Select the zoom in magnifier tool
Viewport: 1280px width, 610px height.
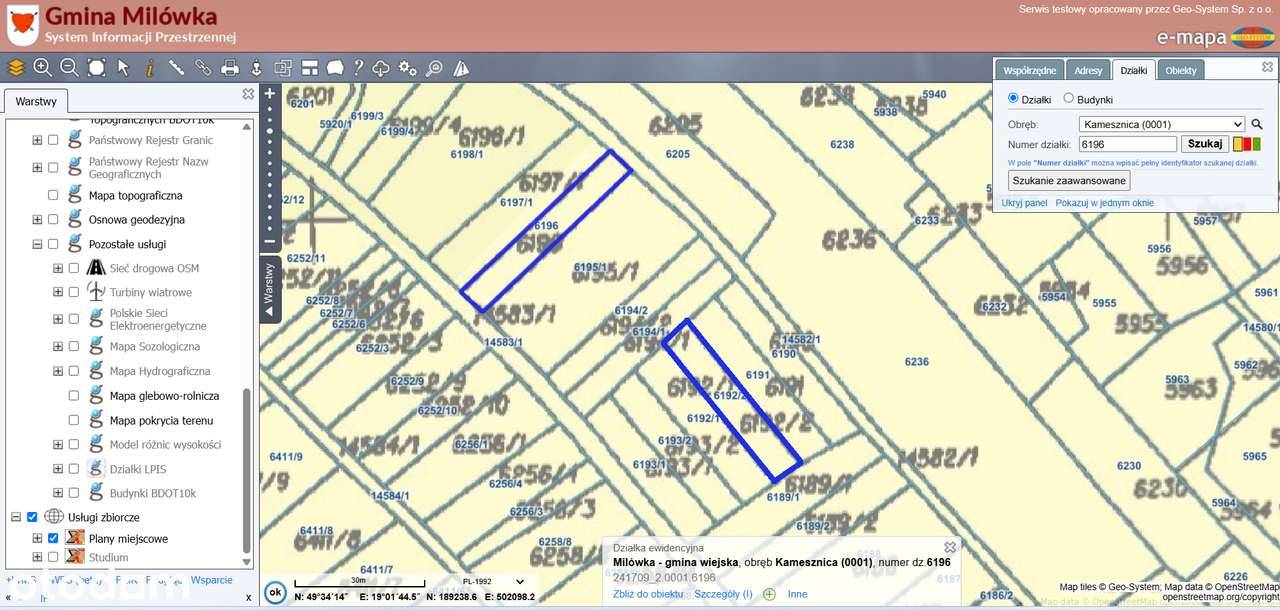pos(43,68)
